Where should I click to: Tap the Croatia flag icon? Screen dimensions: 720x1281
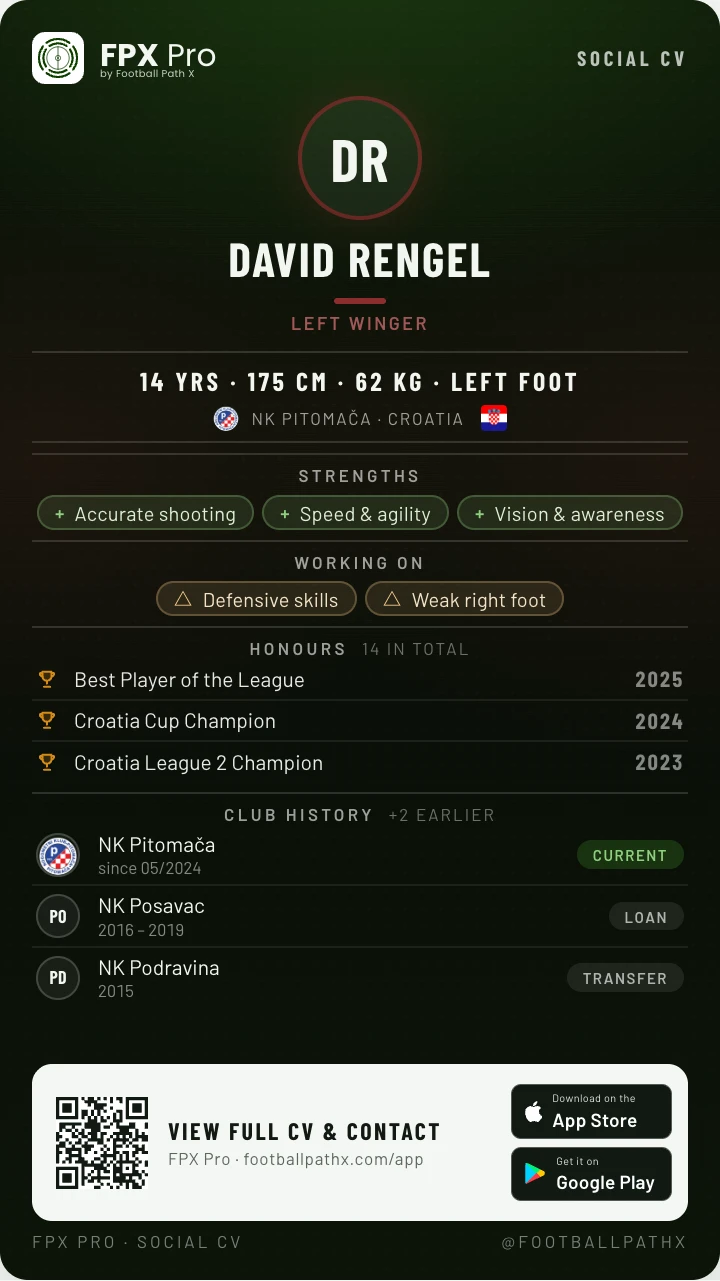coord(494,419)
